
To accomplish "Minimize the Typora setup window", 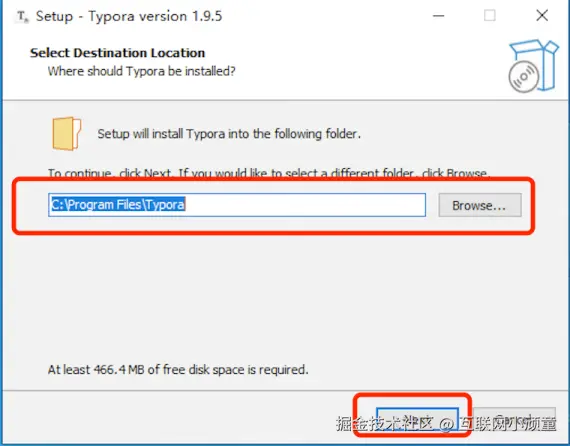I will [438, 16].
